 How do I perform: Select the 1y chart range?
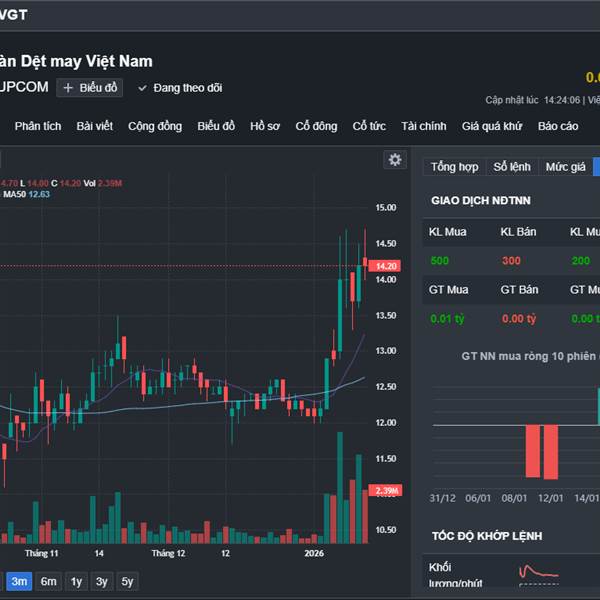pos(77,582)
